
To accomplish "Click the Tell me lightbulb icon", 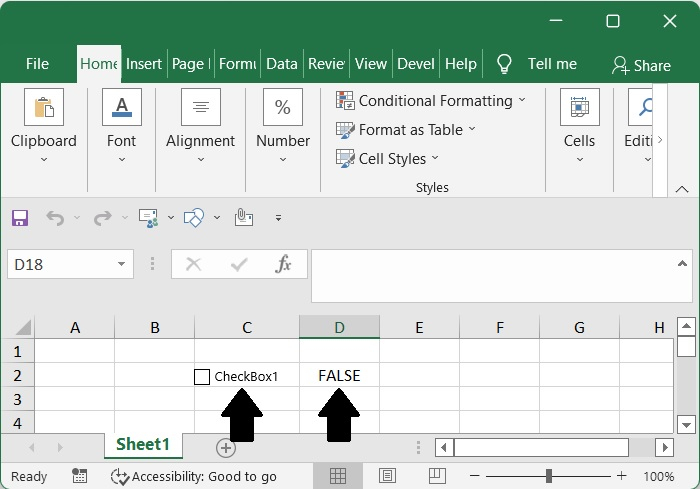I will coord(505,64).
